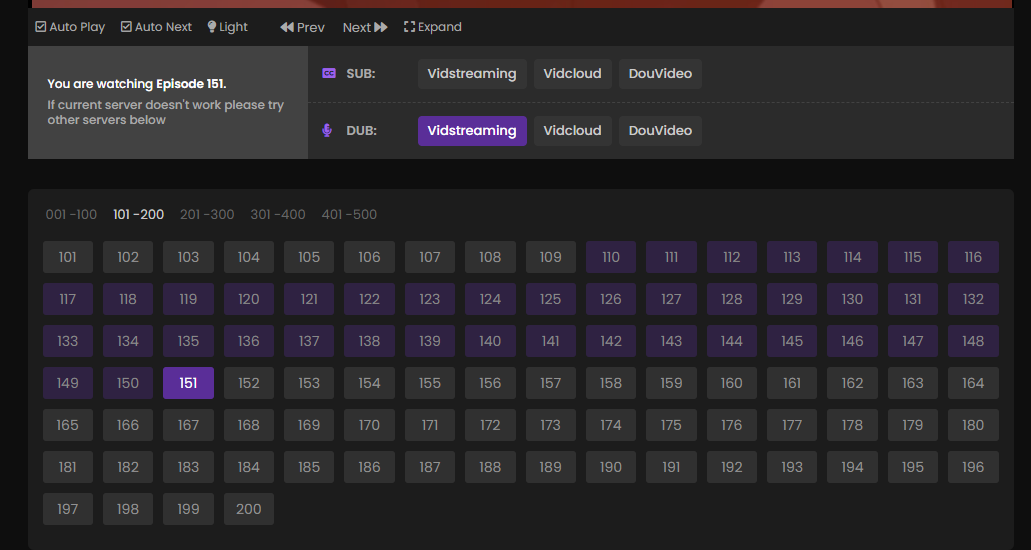
Task: Open episode 175
Action: (671, 425)
